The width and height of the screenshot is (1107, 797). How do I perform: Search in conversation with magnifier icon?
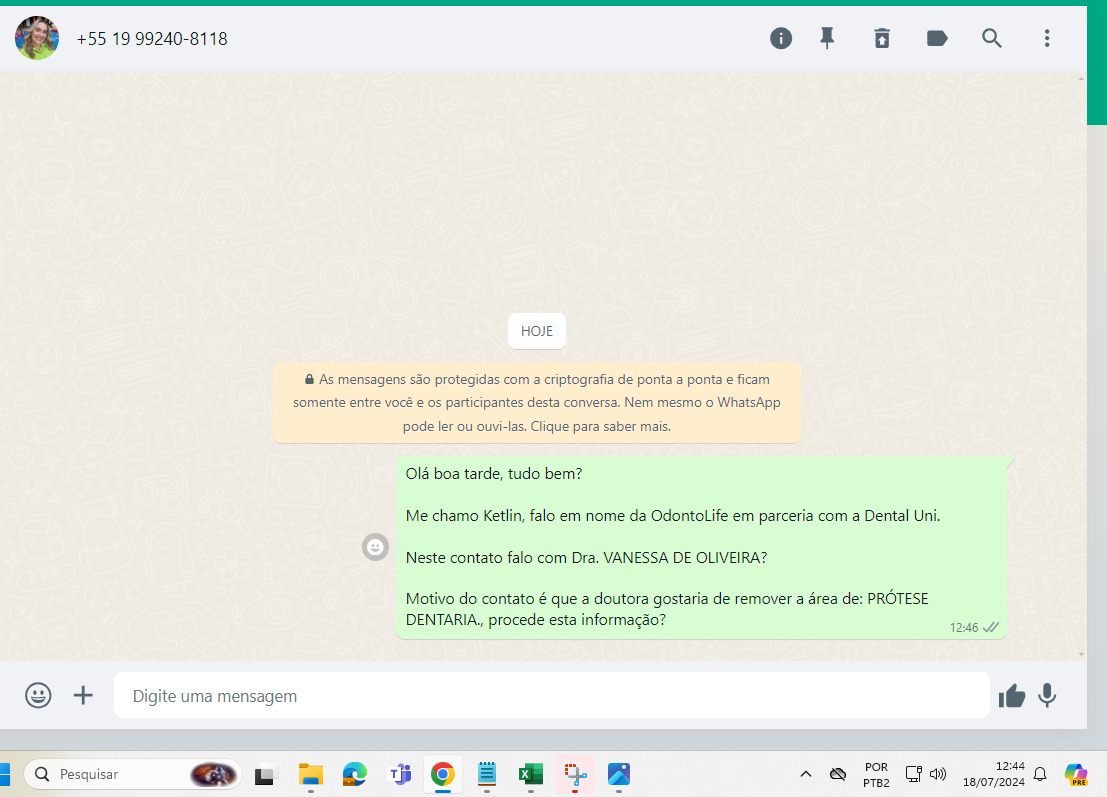[991, 38]
